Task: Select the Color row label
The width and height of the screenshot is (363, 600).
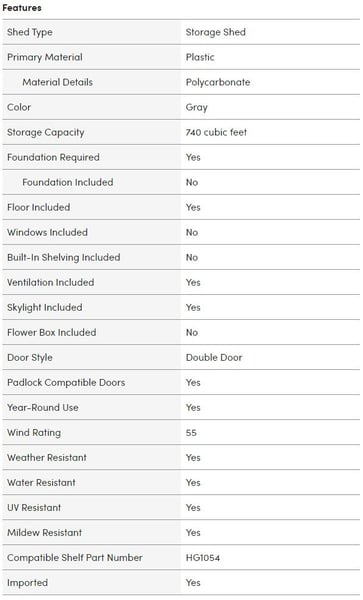Action: pyautogui.click(x=19, y=107)
